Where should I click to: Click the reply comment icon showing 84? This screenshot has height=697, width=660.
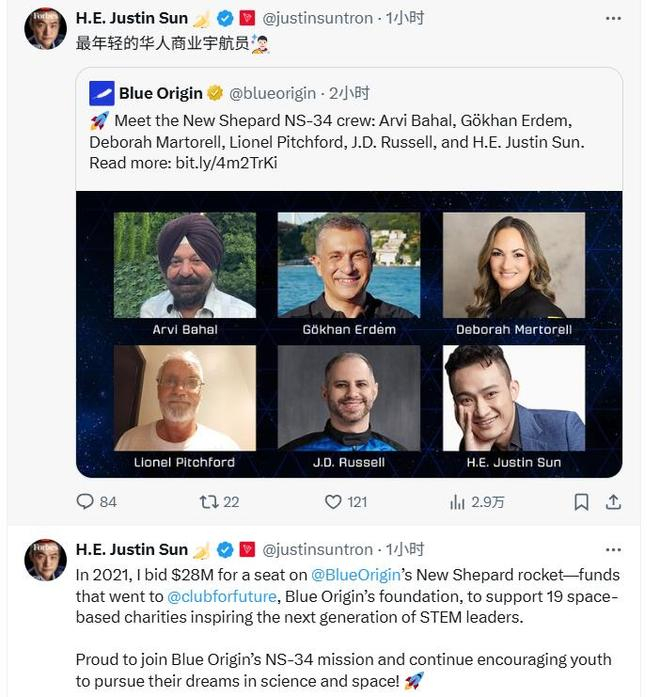85,502
